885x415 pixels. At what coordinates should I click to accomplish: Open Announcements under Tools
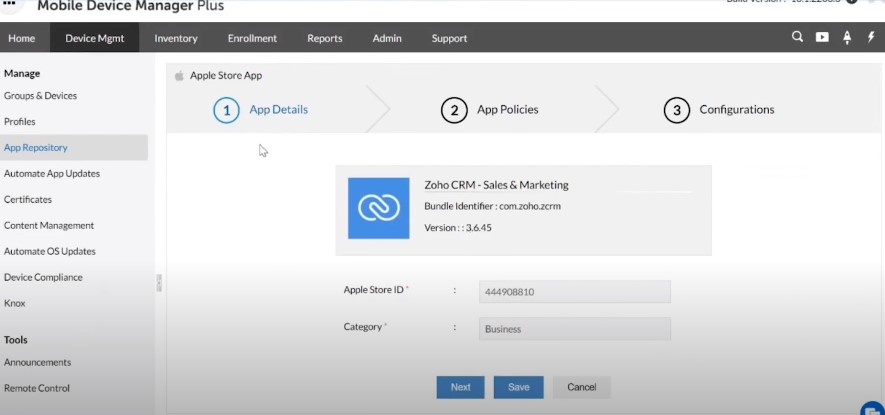point(37,362)
